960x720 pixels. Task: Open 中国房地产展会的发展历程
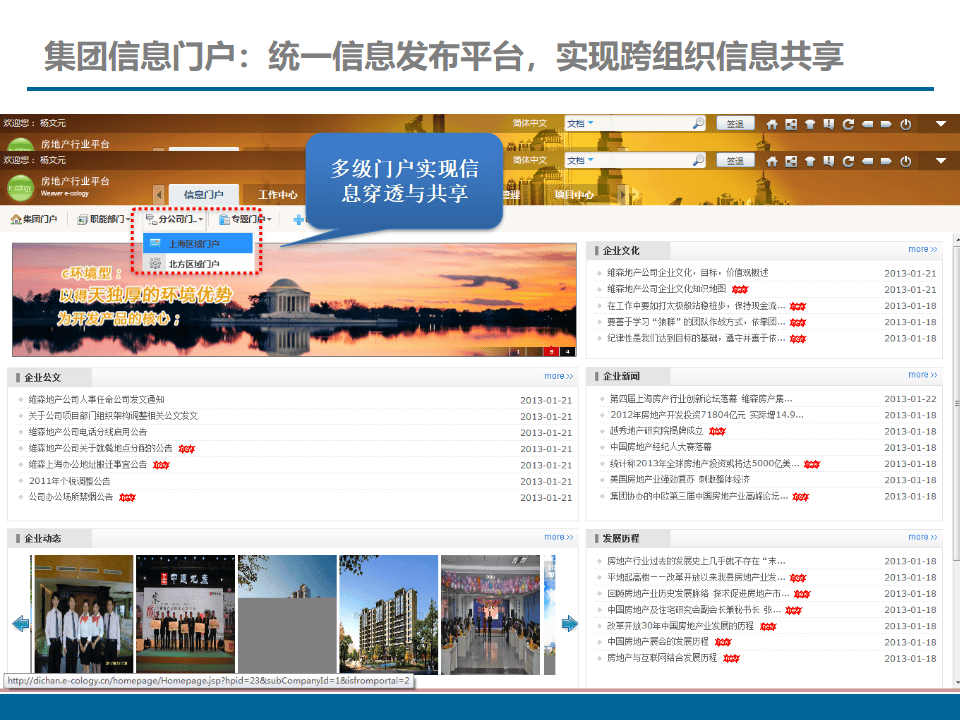tap(658, 642)
